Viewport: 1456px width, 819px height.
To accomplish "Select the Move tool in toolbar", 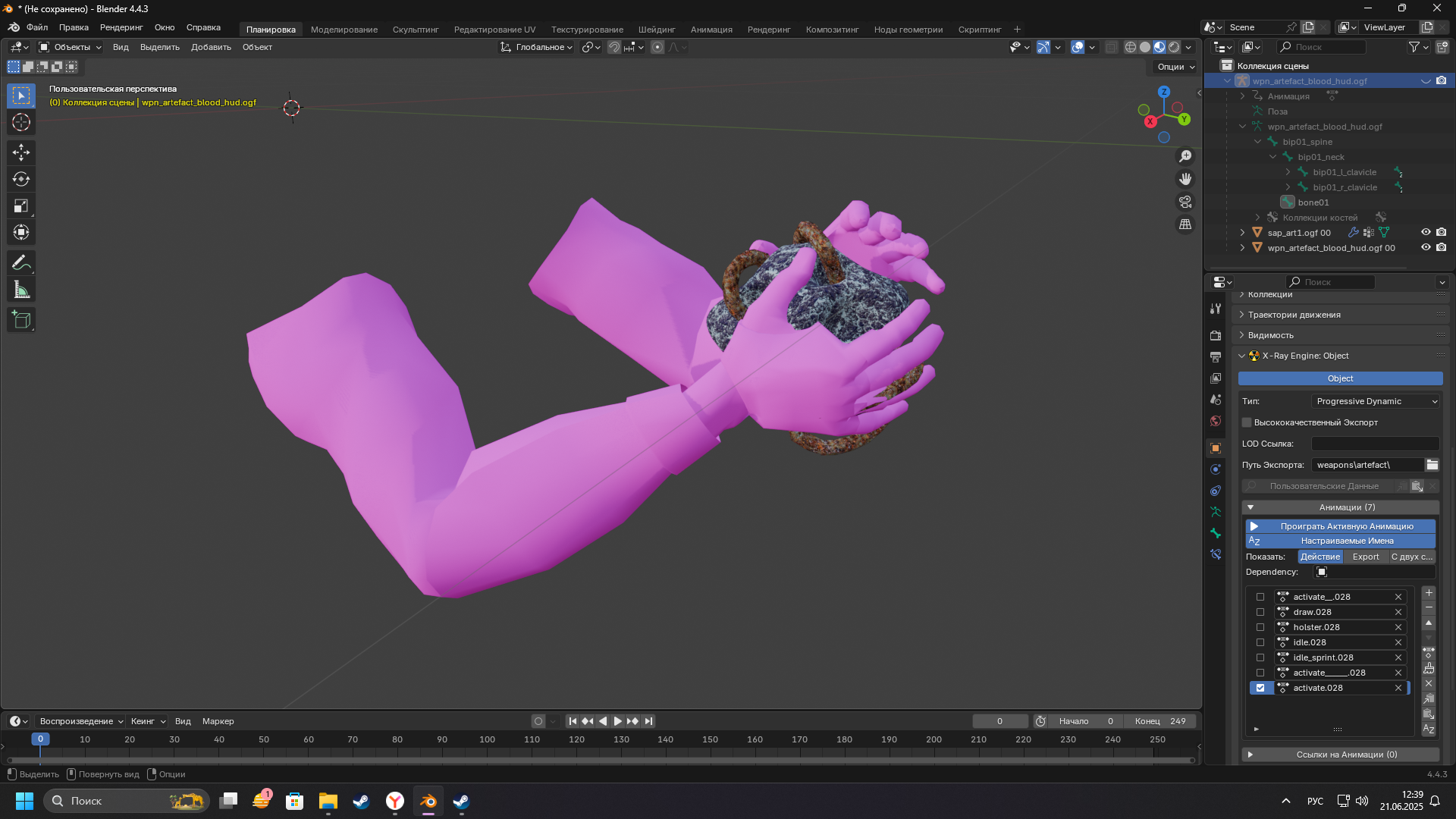I will click(x=21, y=152).
